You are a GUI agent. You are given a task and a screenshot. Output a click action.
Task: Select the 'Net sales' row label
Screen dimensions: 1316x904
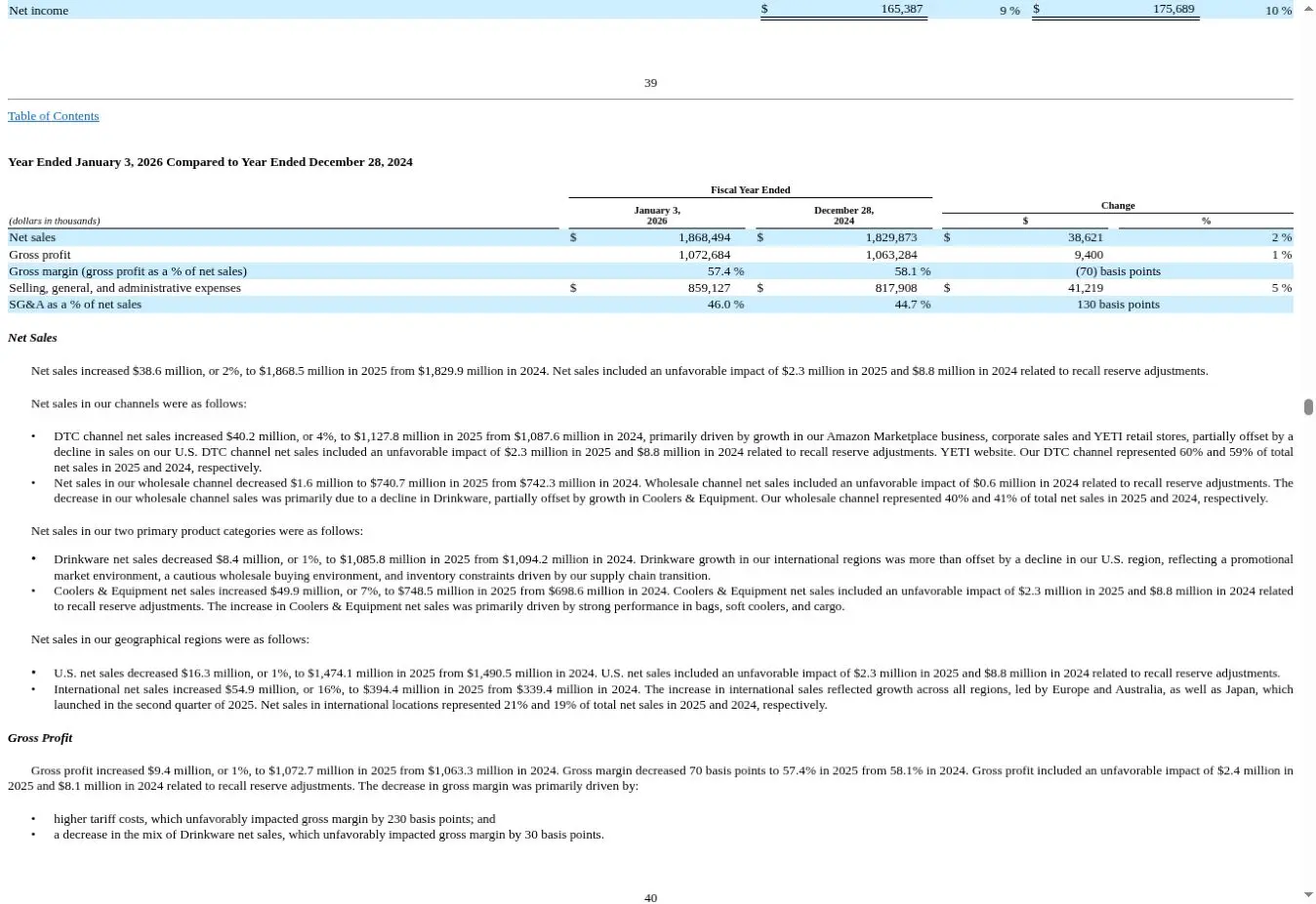point(32,237)
